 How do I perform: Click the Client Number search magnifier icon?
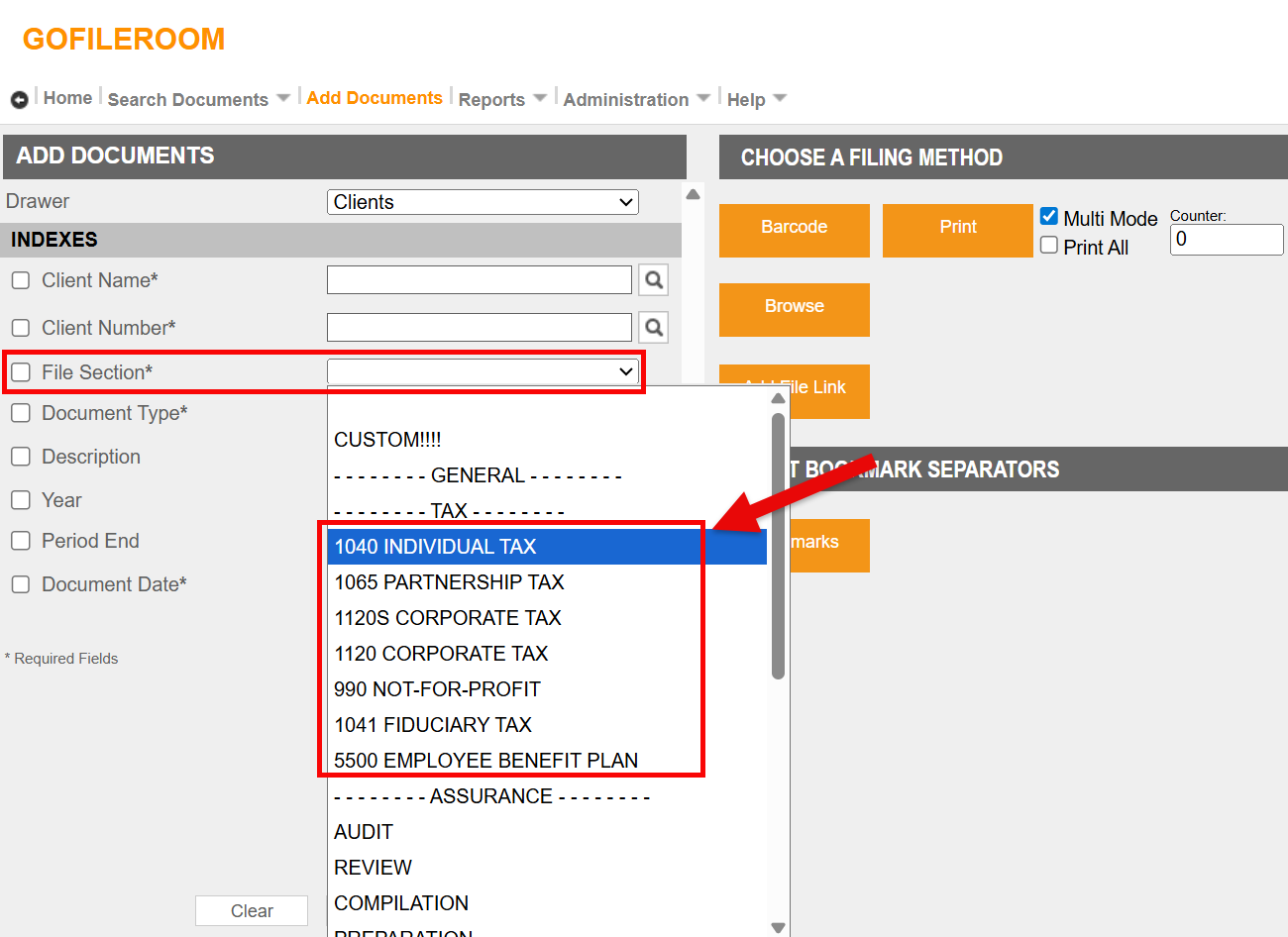(x=653, y=328)
